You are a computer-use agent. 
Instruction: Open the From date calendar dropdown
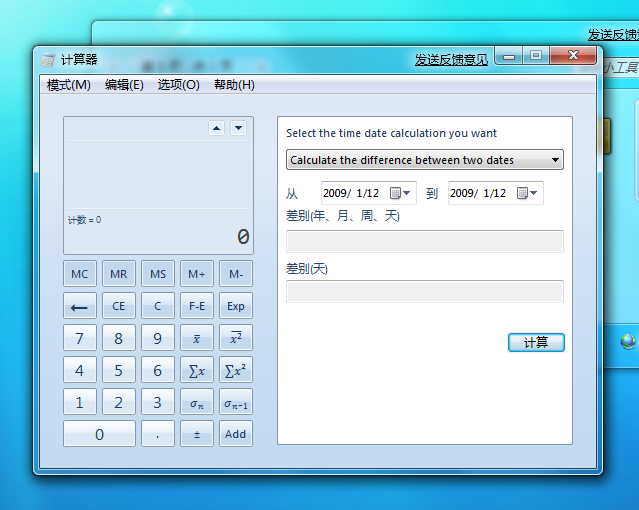(400, 193)
